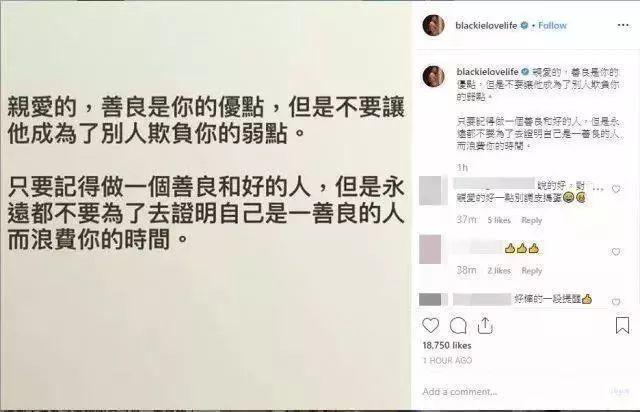The width and height of the screenshot is (640, 412).
Task: Like the first comment with heart
Action: pyautogui.click(x=616, y=189)
